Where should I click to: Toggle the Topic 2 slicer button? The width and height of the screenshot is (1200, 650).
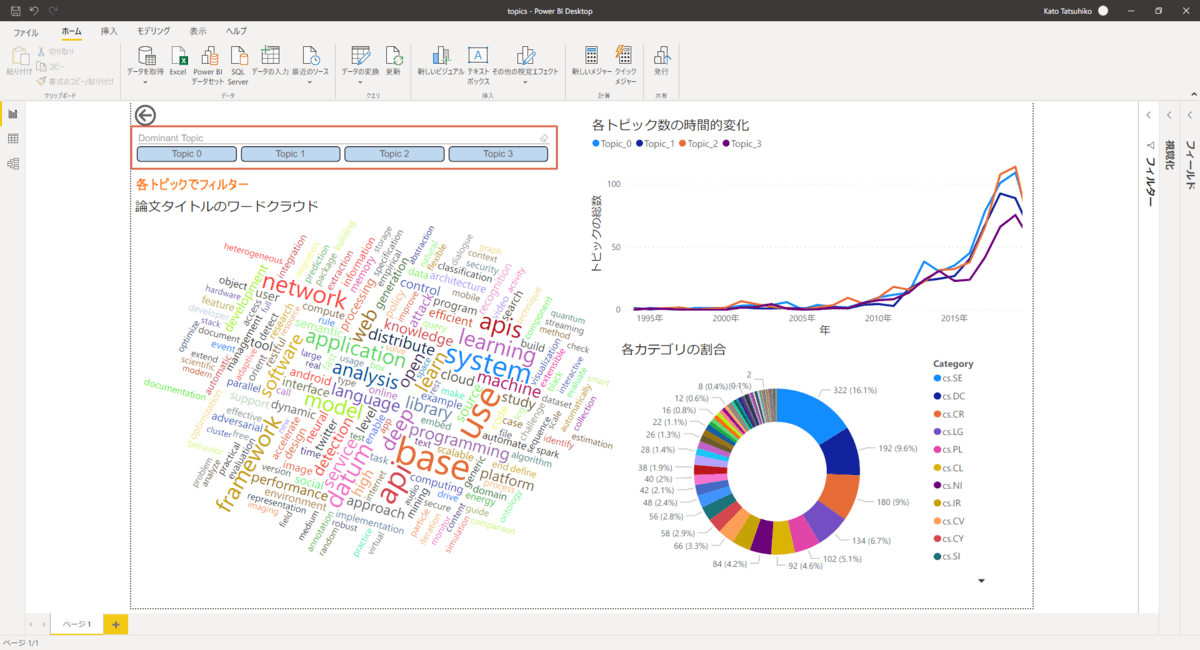[x=394, y=154]
